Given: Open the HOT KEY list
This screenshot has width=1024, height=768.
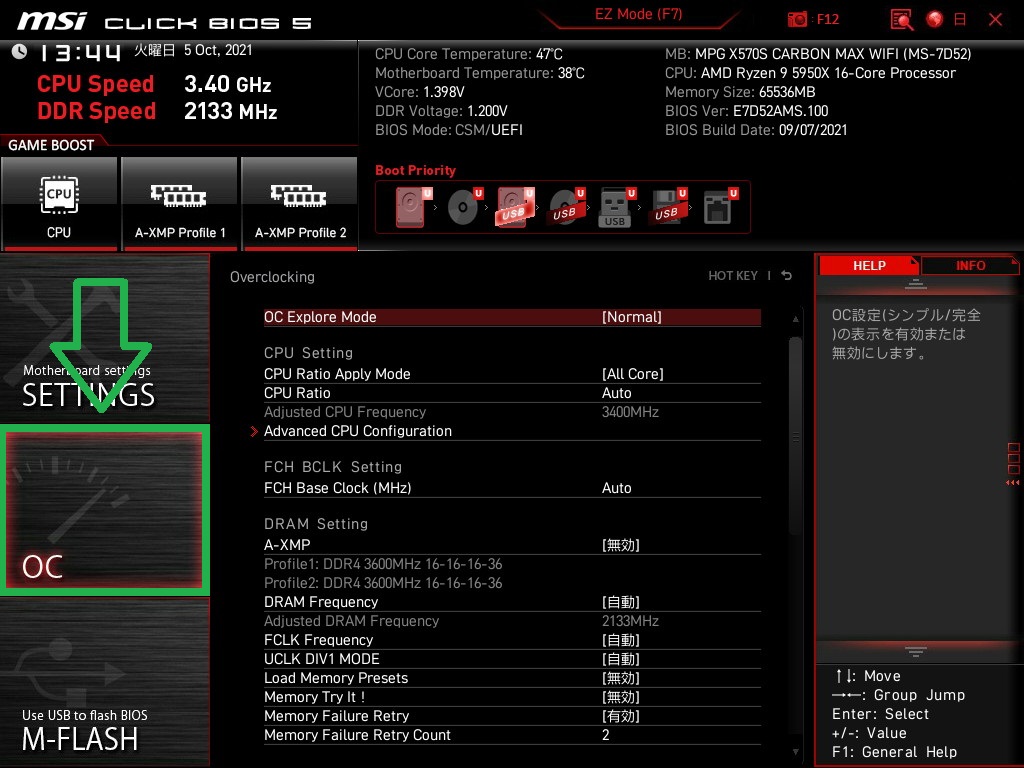Looking at the screenshot, I should click(733, 276).
